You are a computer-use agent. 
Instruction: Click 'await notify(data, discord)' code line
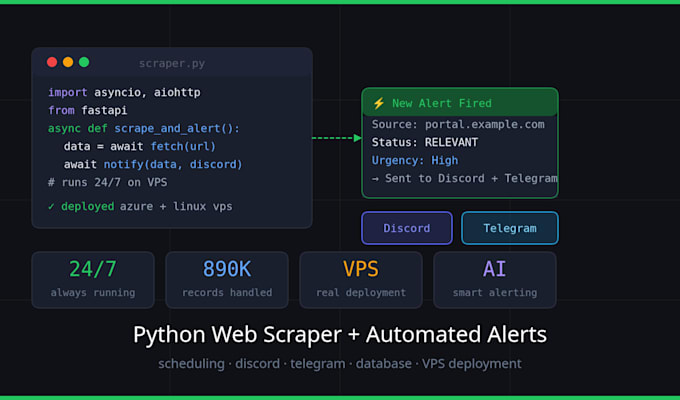[153, 164]
